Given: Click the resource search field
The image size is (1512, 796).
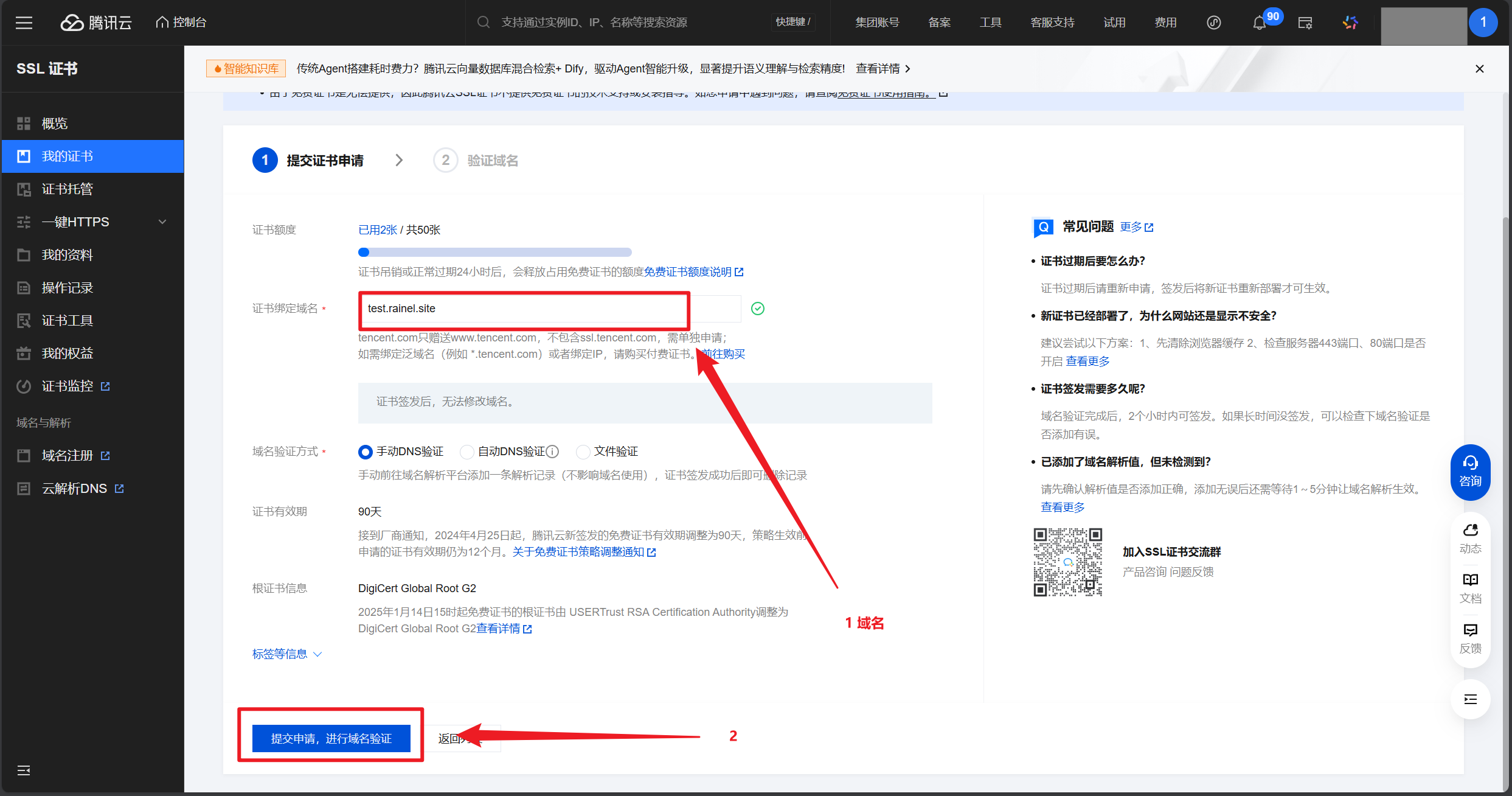Looking at the screenshot, I should (648, 23).
